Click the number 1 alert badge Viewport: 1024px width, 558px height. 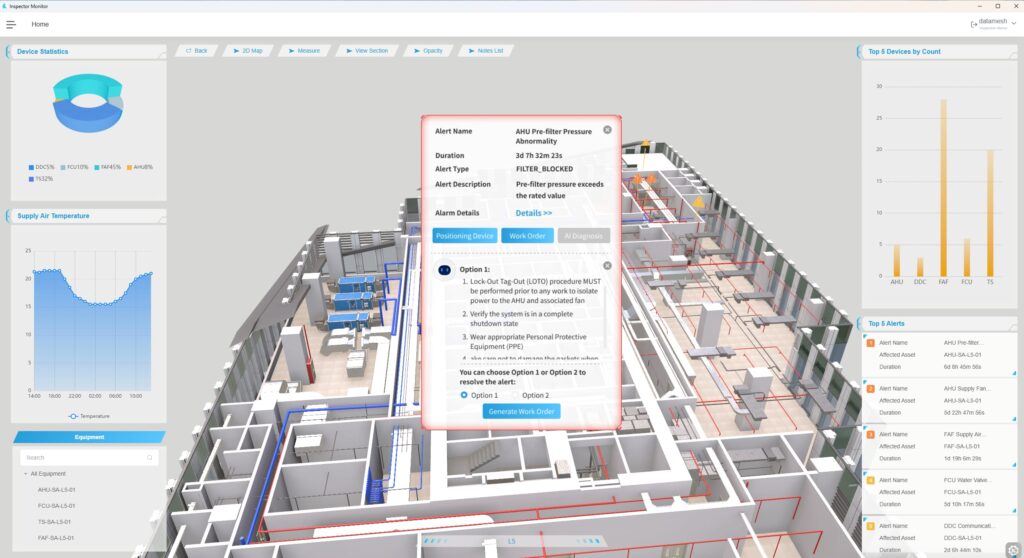(x=870, y=343)
